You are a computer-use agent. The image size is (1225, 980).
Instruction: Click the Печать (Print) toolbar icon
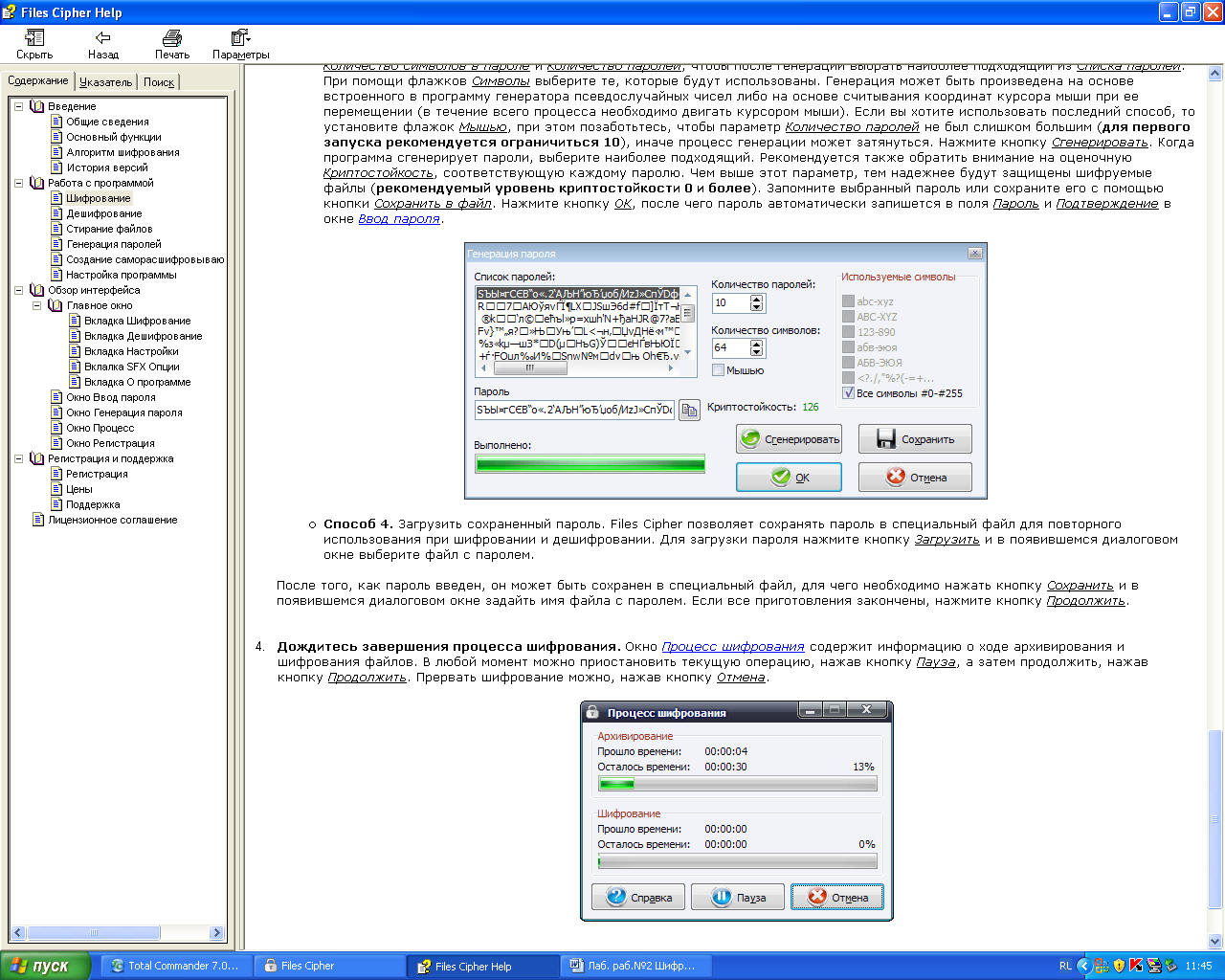[x=172, y=38]
